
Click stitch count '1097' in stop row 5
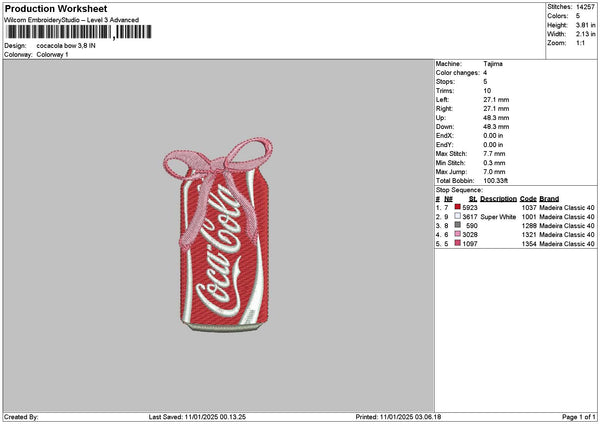[470, 243]
